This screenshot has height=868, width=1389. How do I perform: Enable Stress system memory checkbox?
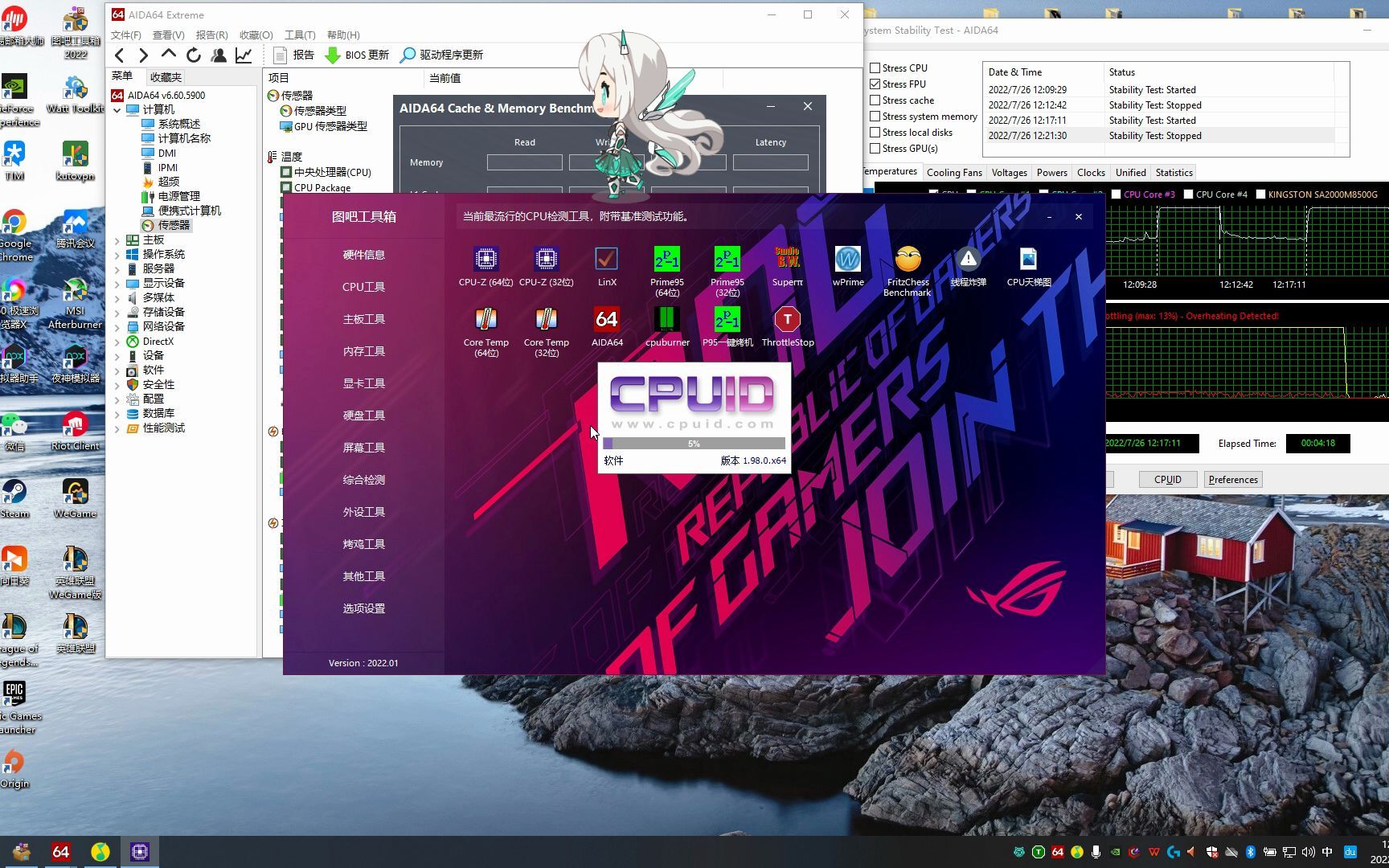point(875,117)
